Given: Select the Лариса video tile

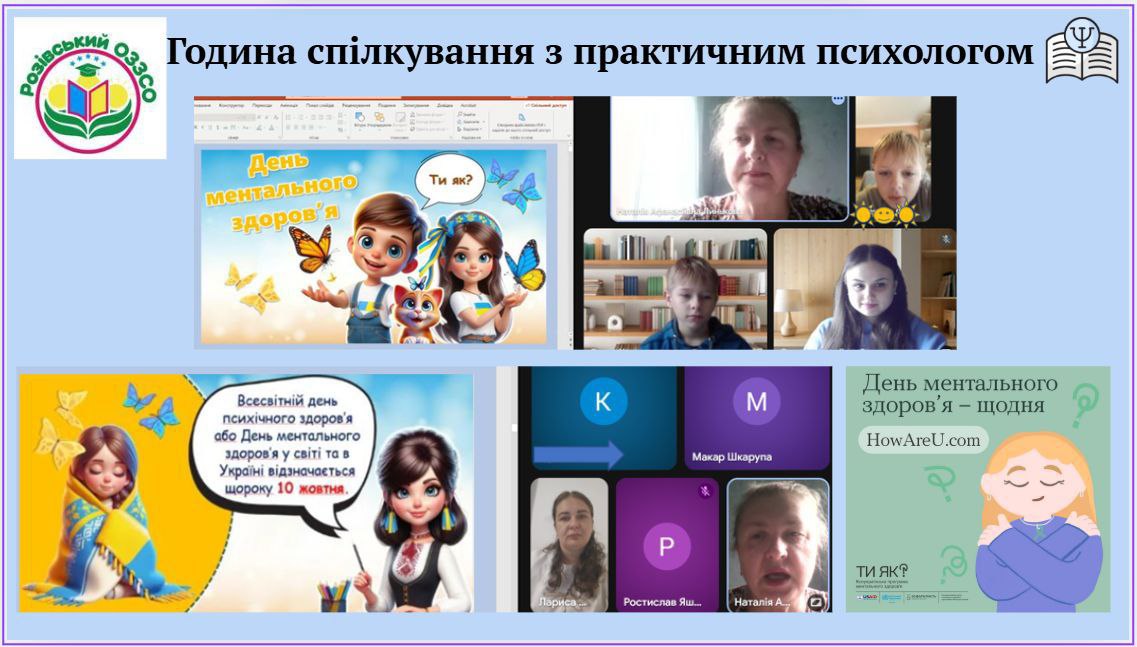Looking at the screenshot, I should [568, 544].
